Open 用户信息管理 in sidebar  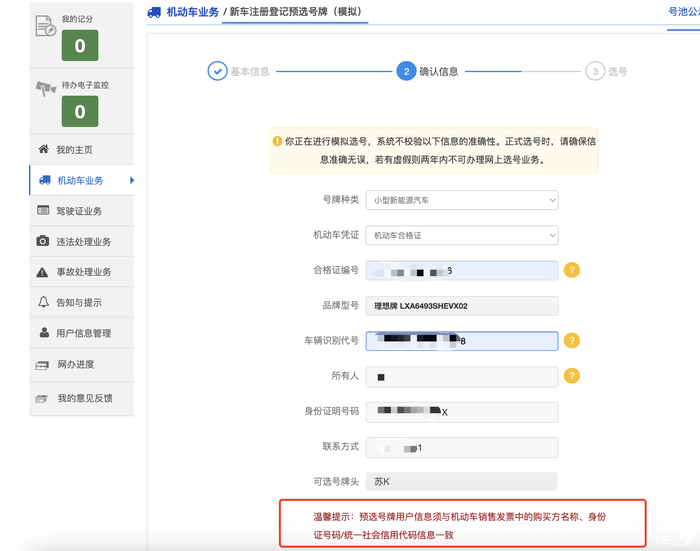tap(83, 333)
